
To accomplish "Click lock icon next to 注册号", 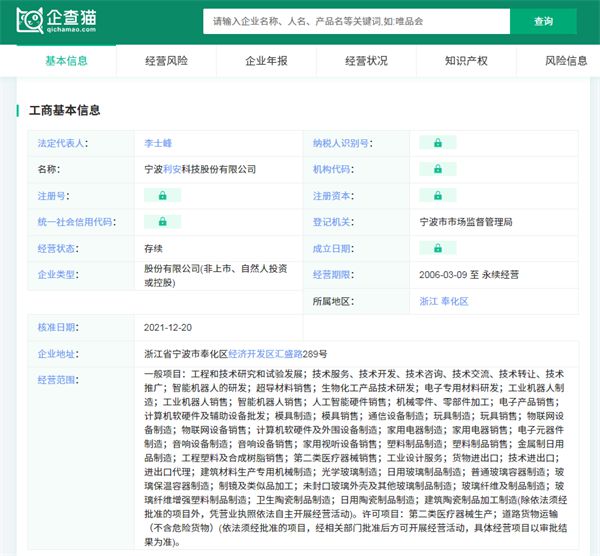I will point(162,195).
